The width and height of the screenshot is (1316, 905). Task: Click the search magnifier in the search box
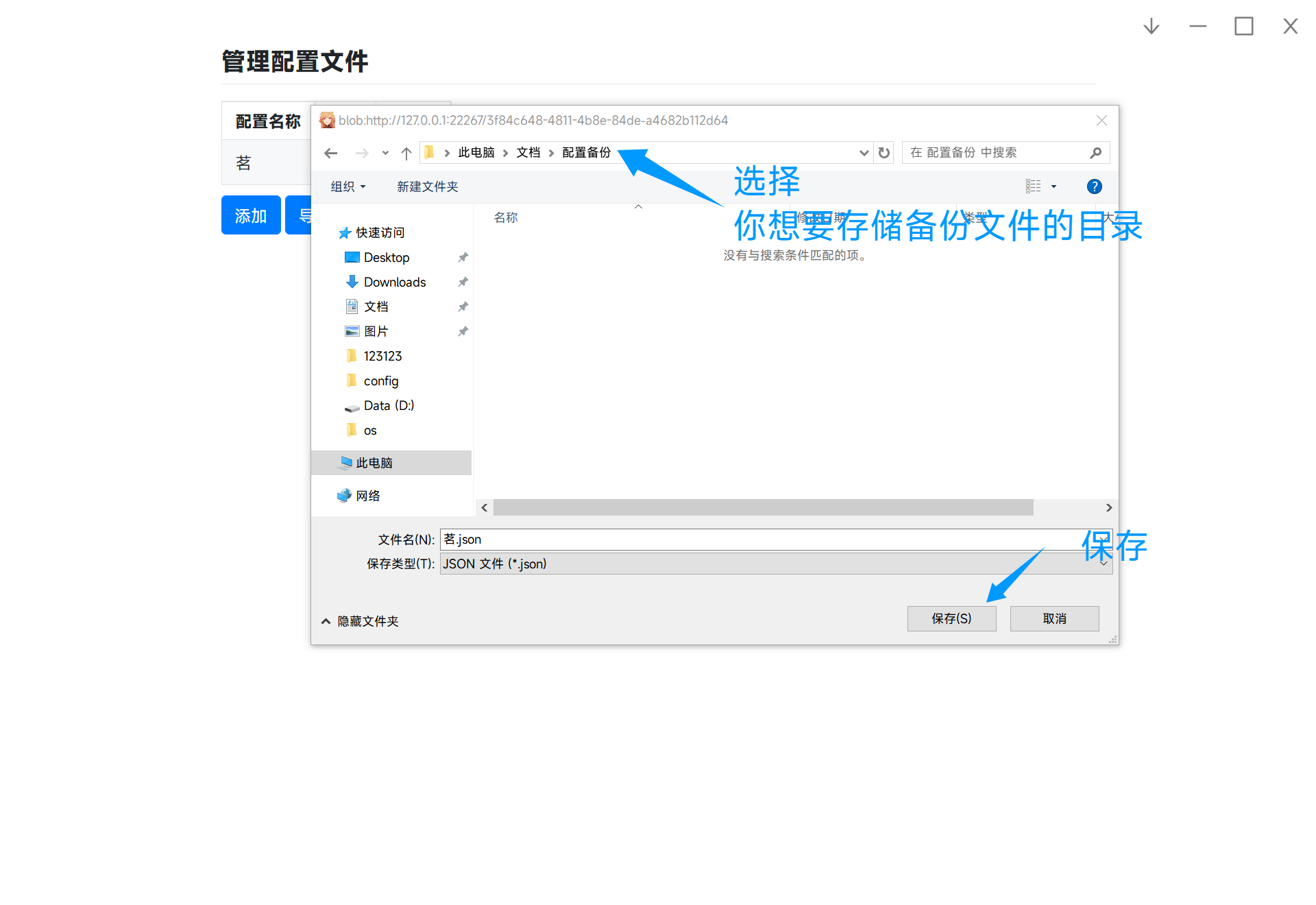1095,152
